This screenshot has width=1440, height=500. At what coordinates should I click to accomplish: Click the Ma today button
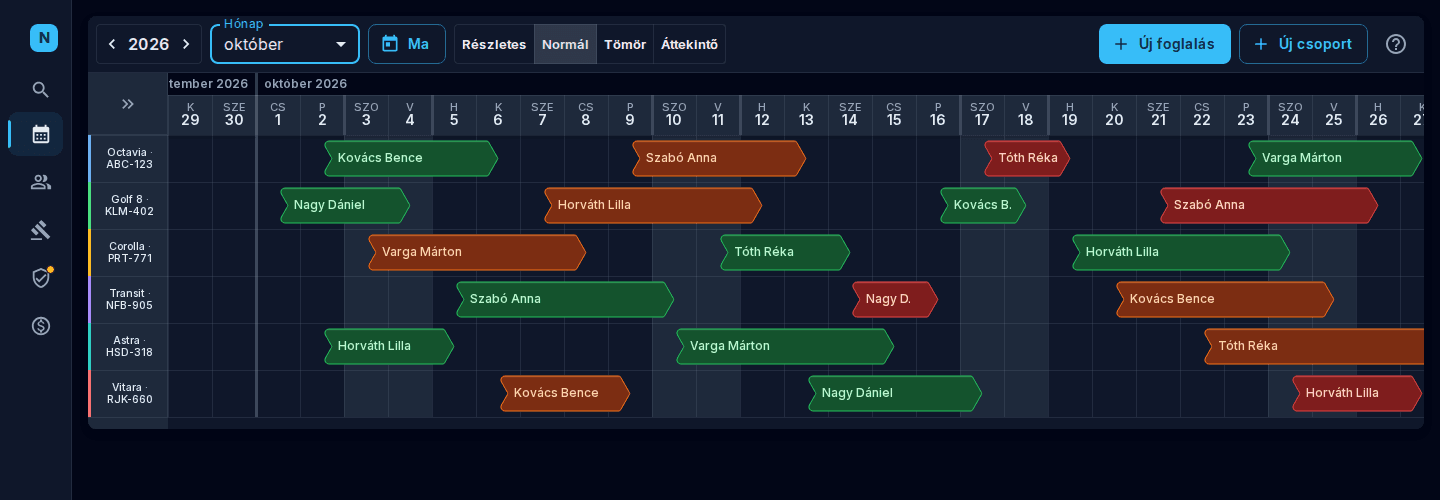point(406,44)
